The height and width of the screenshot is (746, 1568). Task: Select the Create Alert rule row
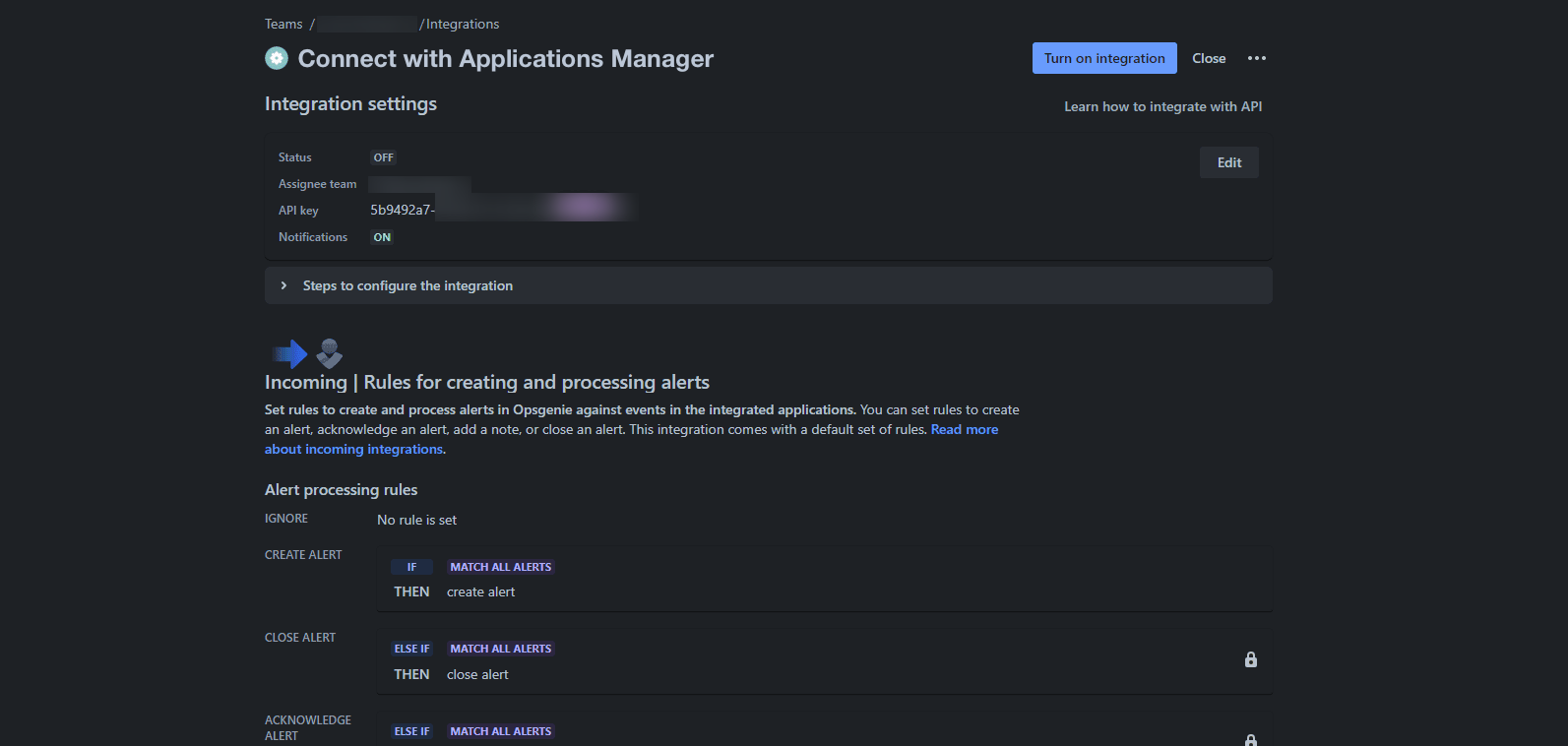pyautogui.click(x=825, y=580)
